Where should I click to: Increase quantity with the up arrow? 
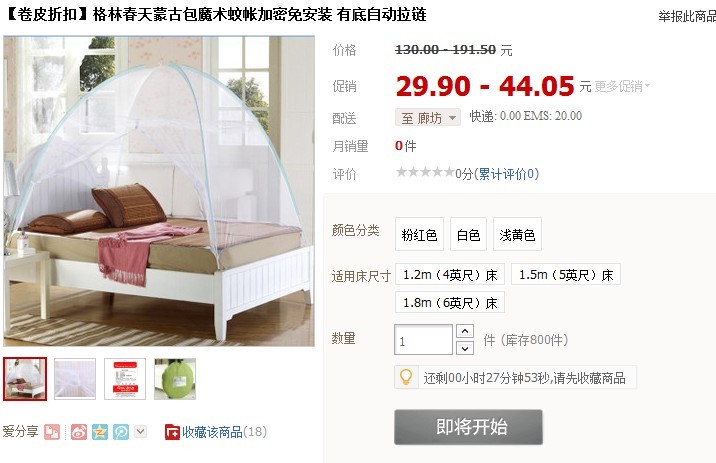[x=465, y=331]
